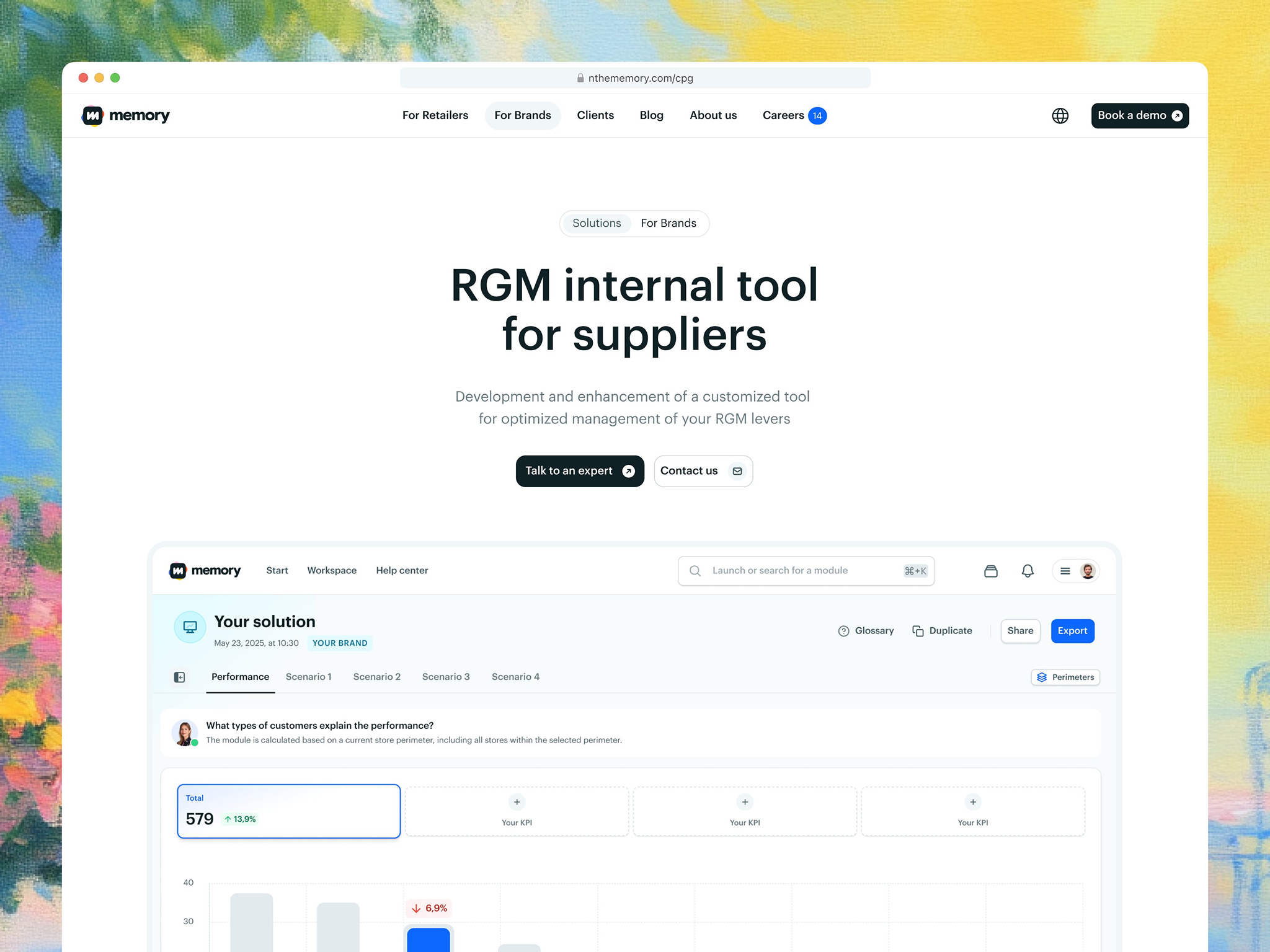
Task: Open the Help center link
Action: point(402,571)
